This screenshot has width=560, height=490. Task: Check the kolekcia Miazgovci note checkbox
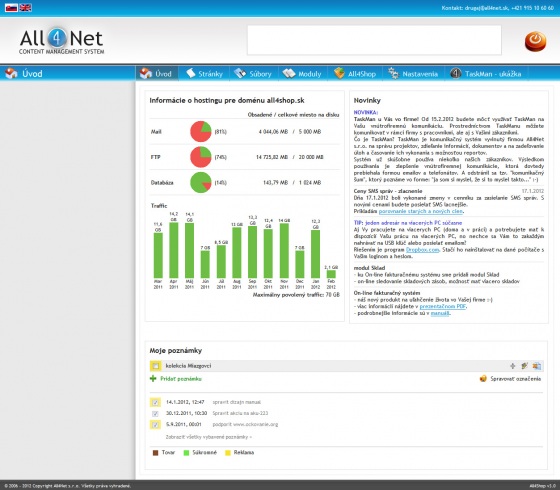(x=155, y=366)
